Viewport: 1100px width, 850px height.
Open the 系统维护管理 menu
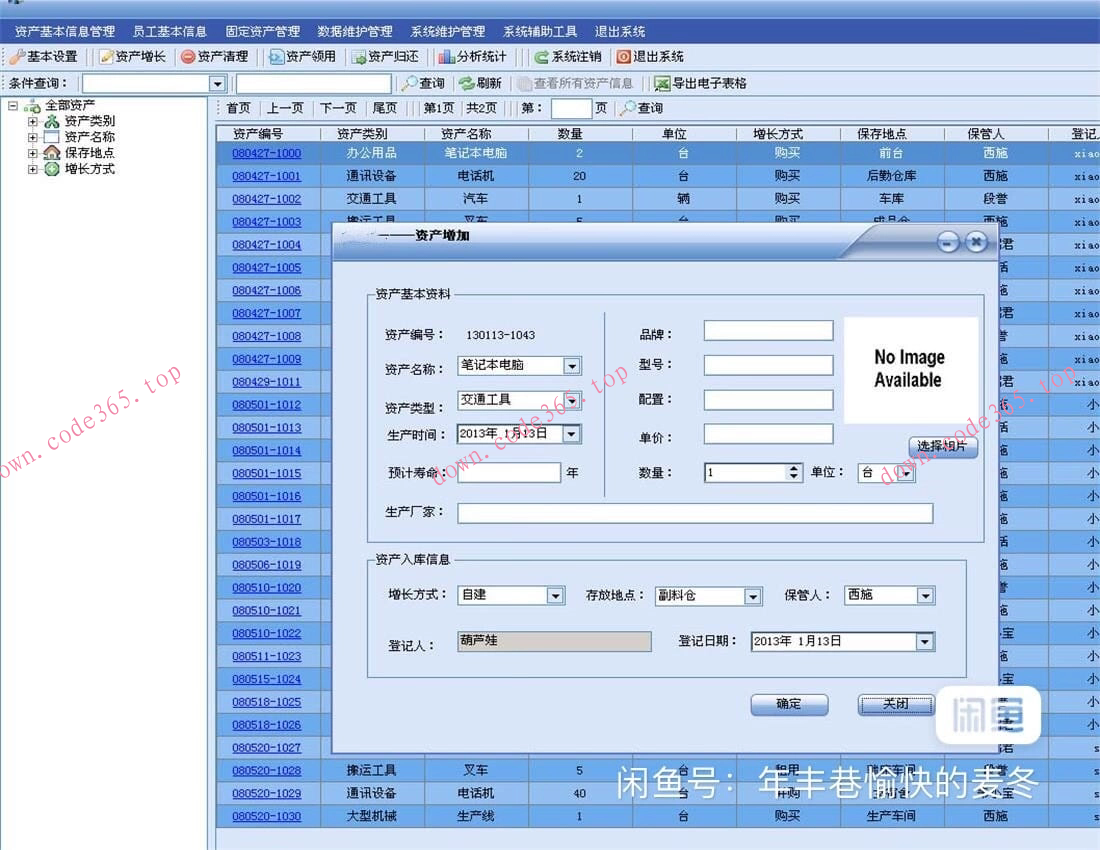(x=448, y=32)
